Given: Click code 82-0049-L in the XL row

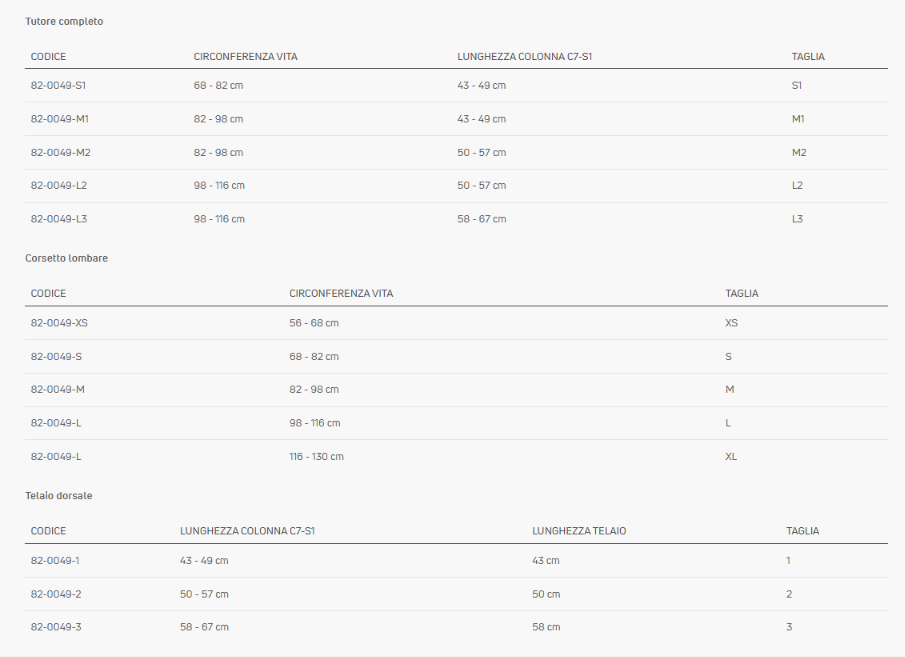Looking at the screenshot, I should [56, 456].
